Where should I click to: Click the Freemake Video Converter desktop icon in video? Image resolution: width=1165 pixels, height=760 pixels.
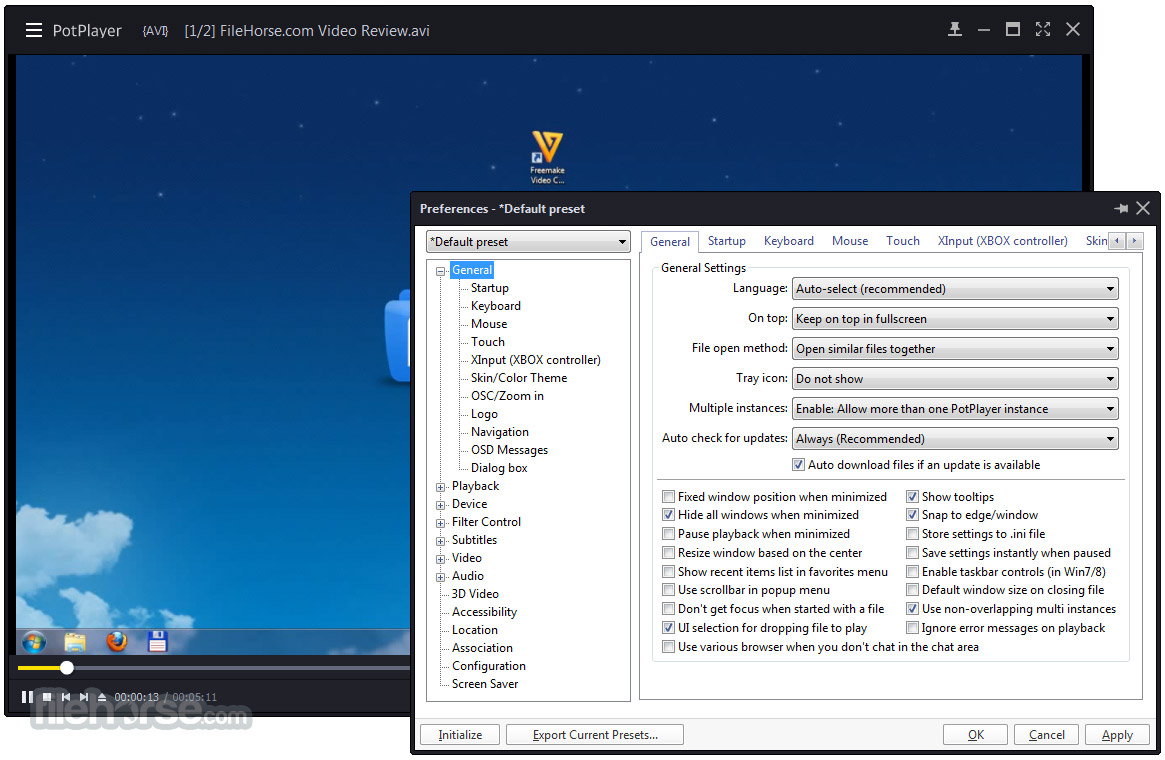pos(548,157)
